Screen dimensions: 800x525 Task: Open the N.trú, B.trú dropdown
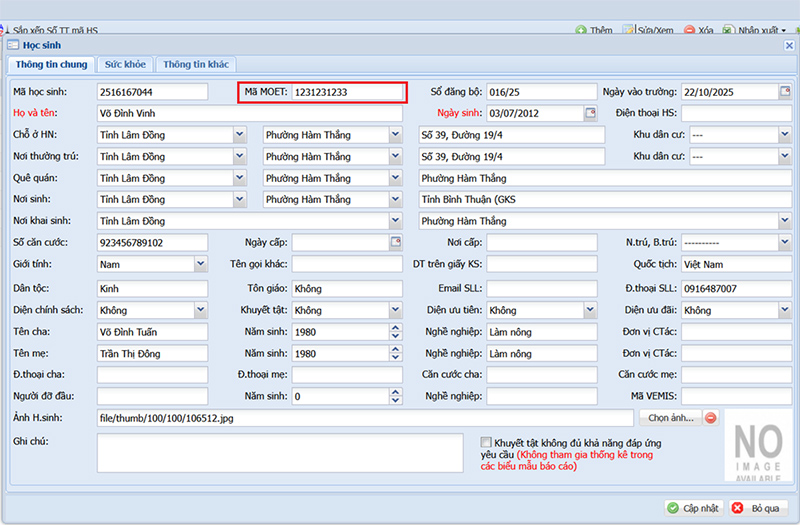tap(785, 242)
